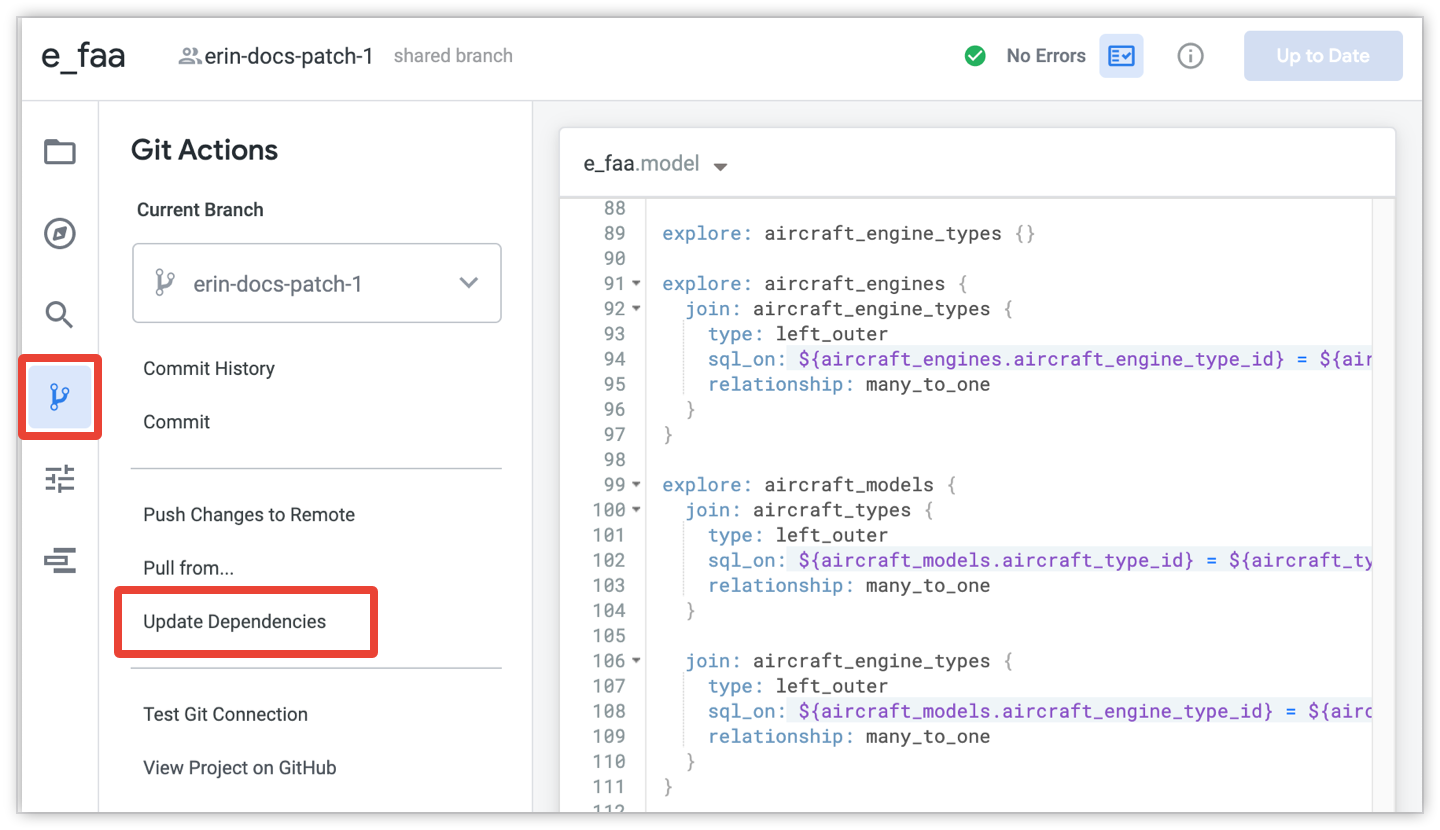
Task: Choose Push Changes to Remote
Action: click(x=249, y=515)
